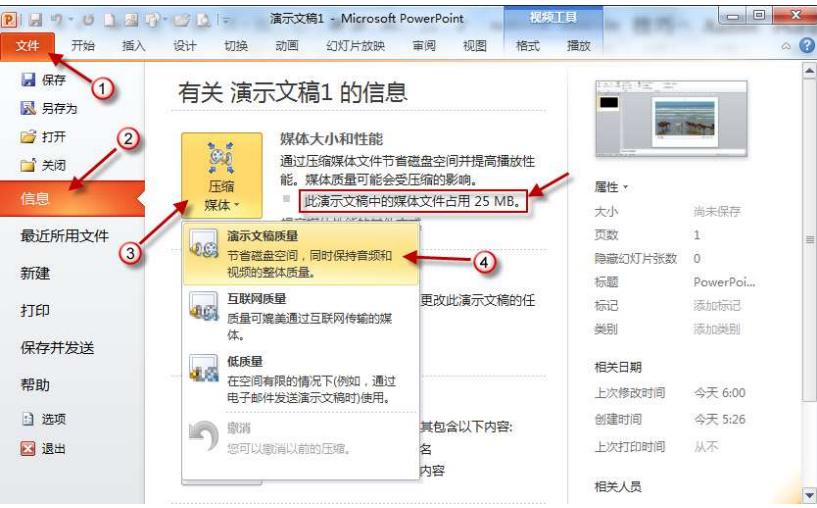Switch to the 幻灯片放映 slide show tab
Screen dimensions: 817x508
355,46
